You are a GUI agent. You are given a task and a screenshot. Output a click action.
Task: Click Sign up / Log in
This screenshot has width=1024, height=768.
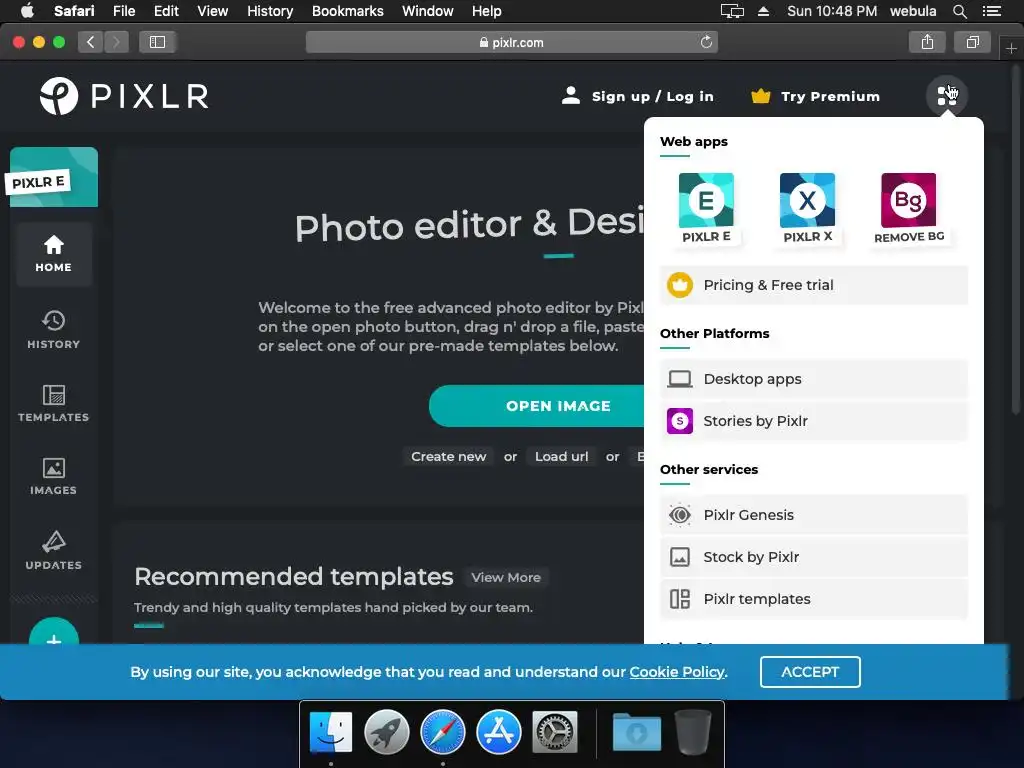pyautogui.click(x=637, y=96)
